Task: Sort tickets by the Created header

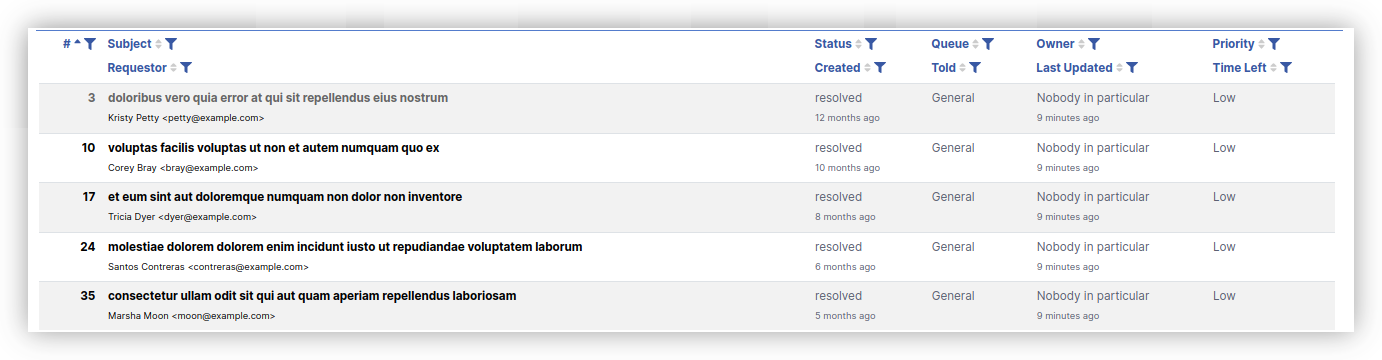Action: click(x=838, y=68)
